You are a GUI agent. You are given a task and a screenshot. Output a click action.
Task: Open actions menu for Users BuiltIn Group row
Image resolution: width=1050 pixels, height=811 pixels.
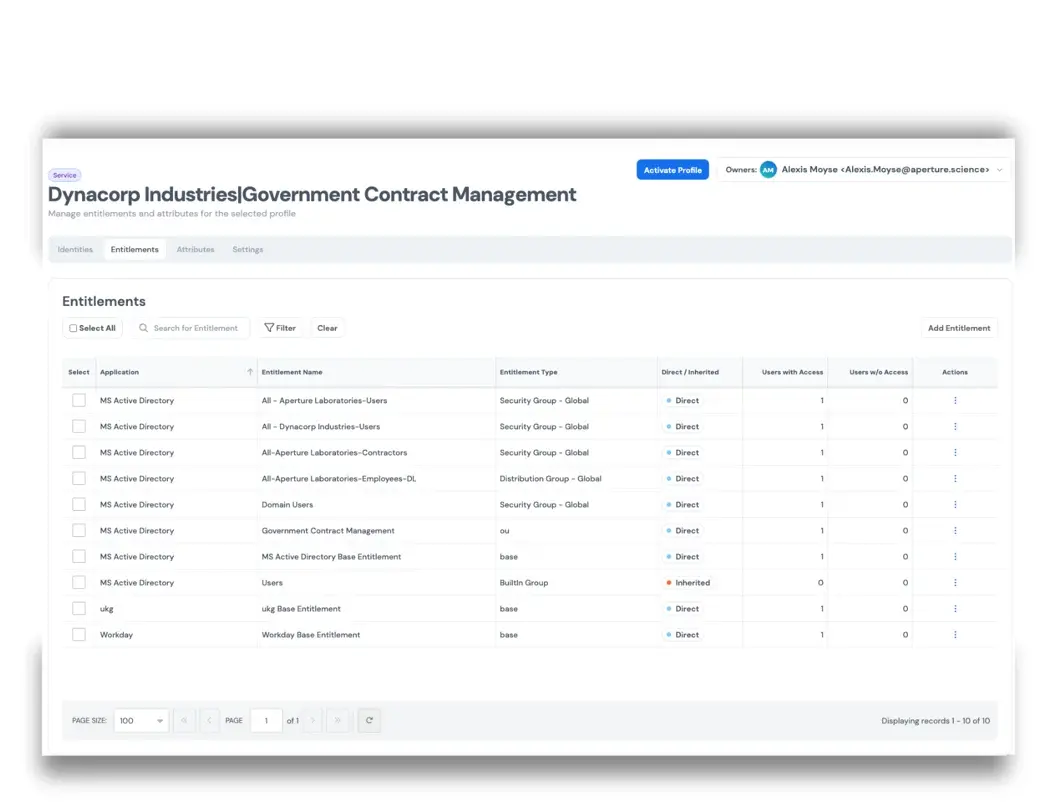pyautogui.click(x=955, y=583)
